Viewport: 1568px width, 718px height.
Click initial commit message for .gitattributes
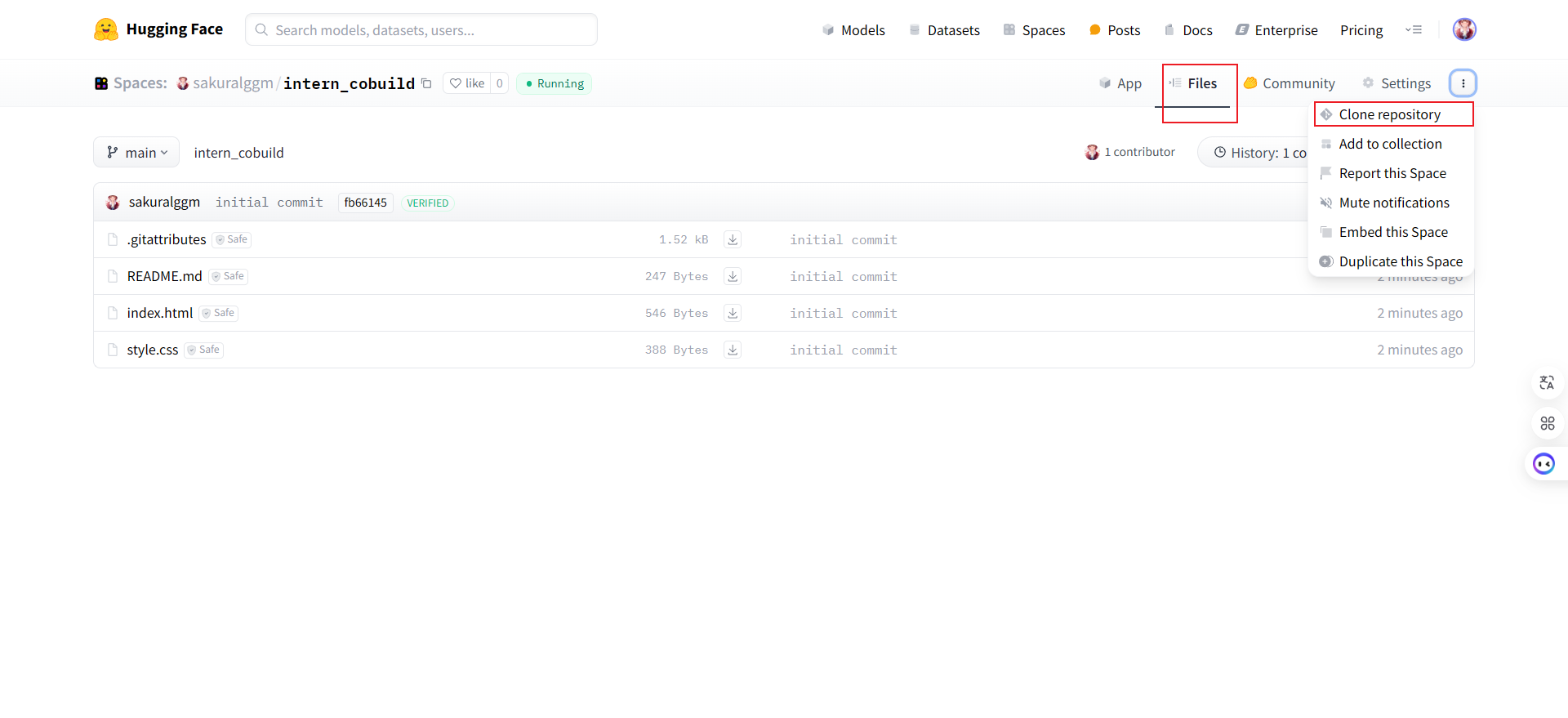click(844, 240)
